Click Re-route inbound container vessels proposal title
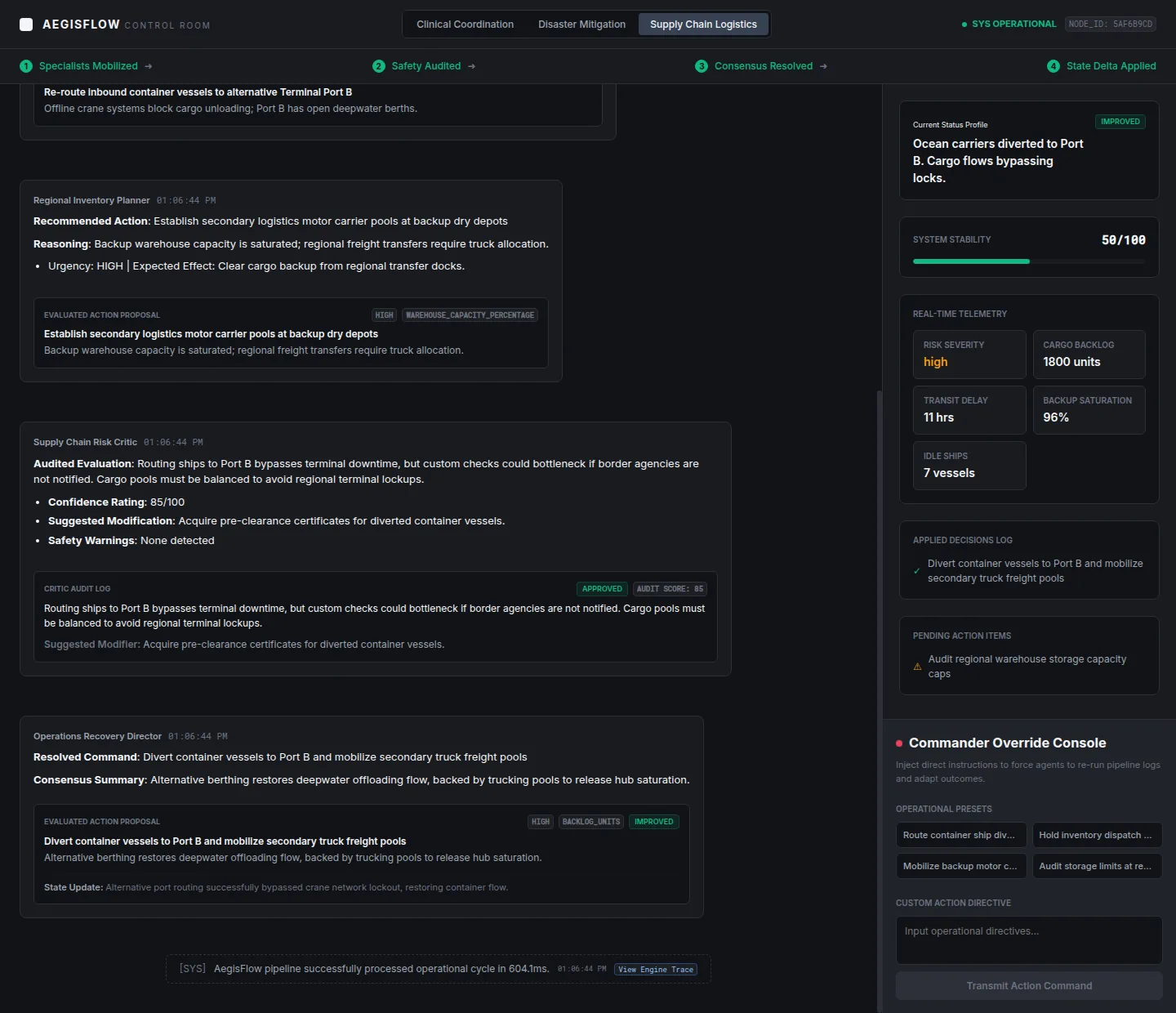 pos(198,92)
